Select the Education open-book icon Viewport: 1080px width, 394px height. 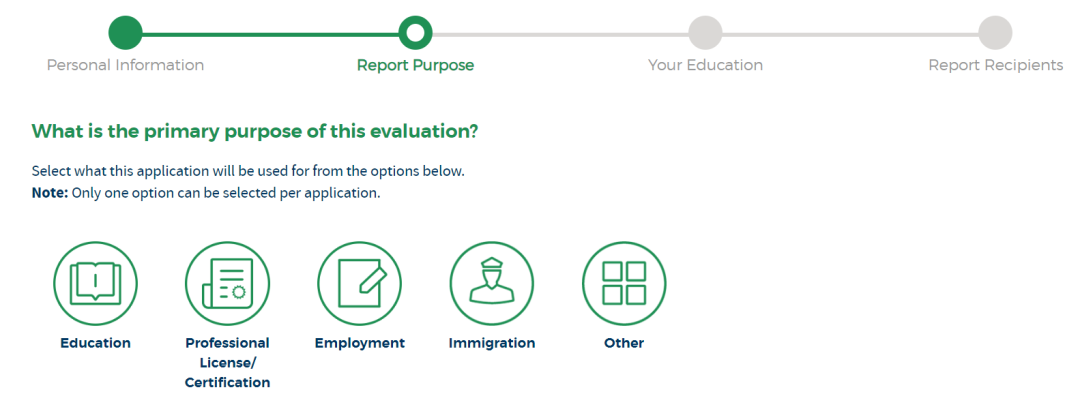pyautogui.click(x=96, y=284)
